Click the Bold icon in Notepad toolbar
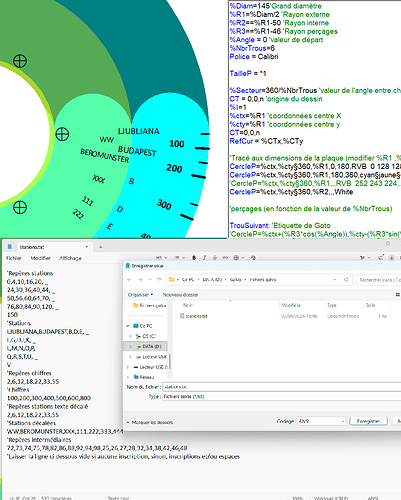401x500 pixels. 194,257
